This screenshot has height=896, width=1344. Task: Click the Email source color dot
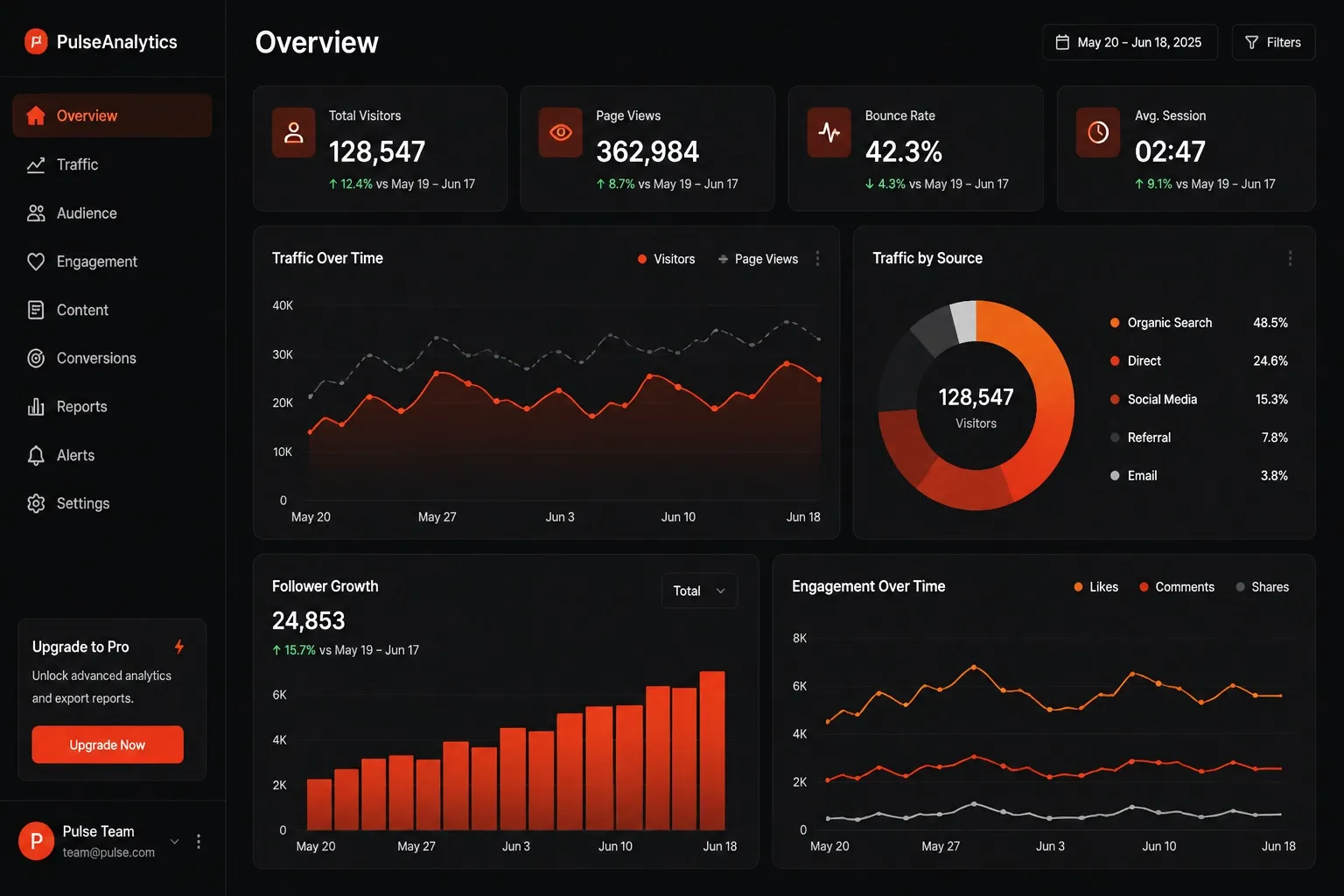[1115, 476]
